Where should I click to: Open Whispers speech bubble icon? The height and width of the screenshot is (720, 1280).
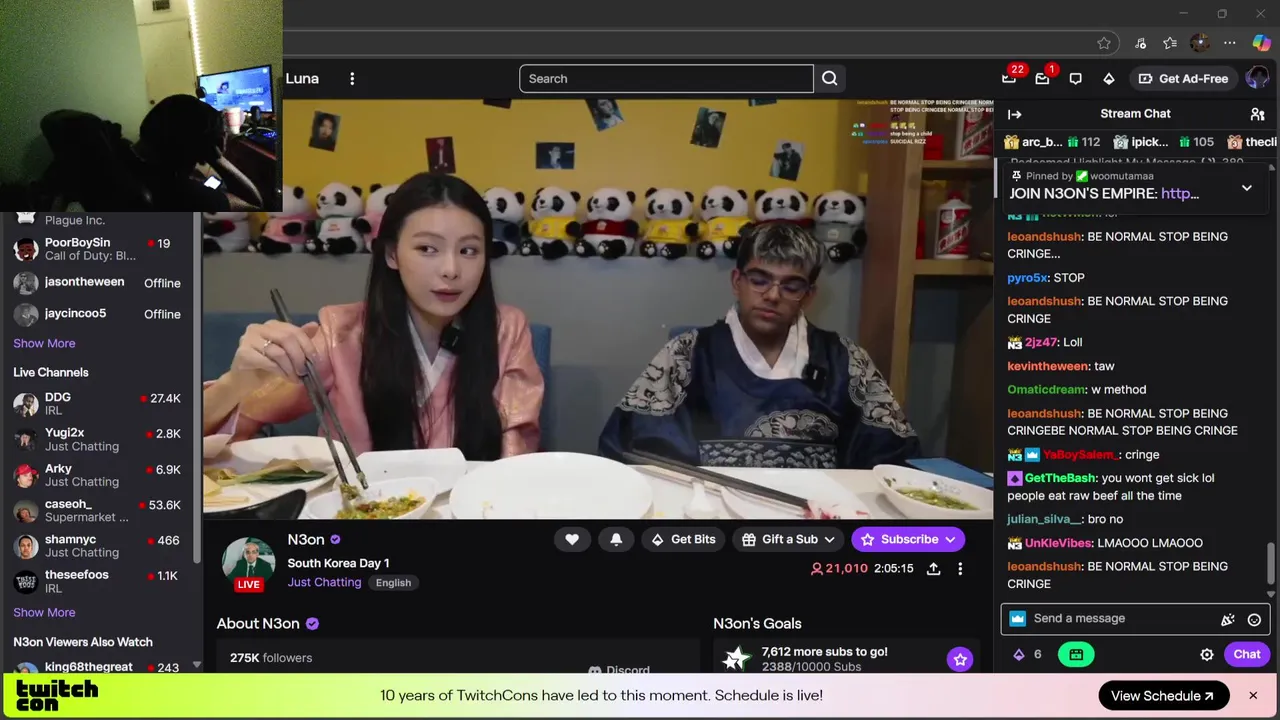pyautogui.click(x=1075, y=79)
